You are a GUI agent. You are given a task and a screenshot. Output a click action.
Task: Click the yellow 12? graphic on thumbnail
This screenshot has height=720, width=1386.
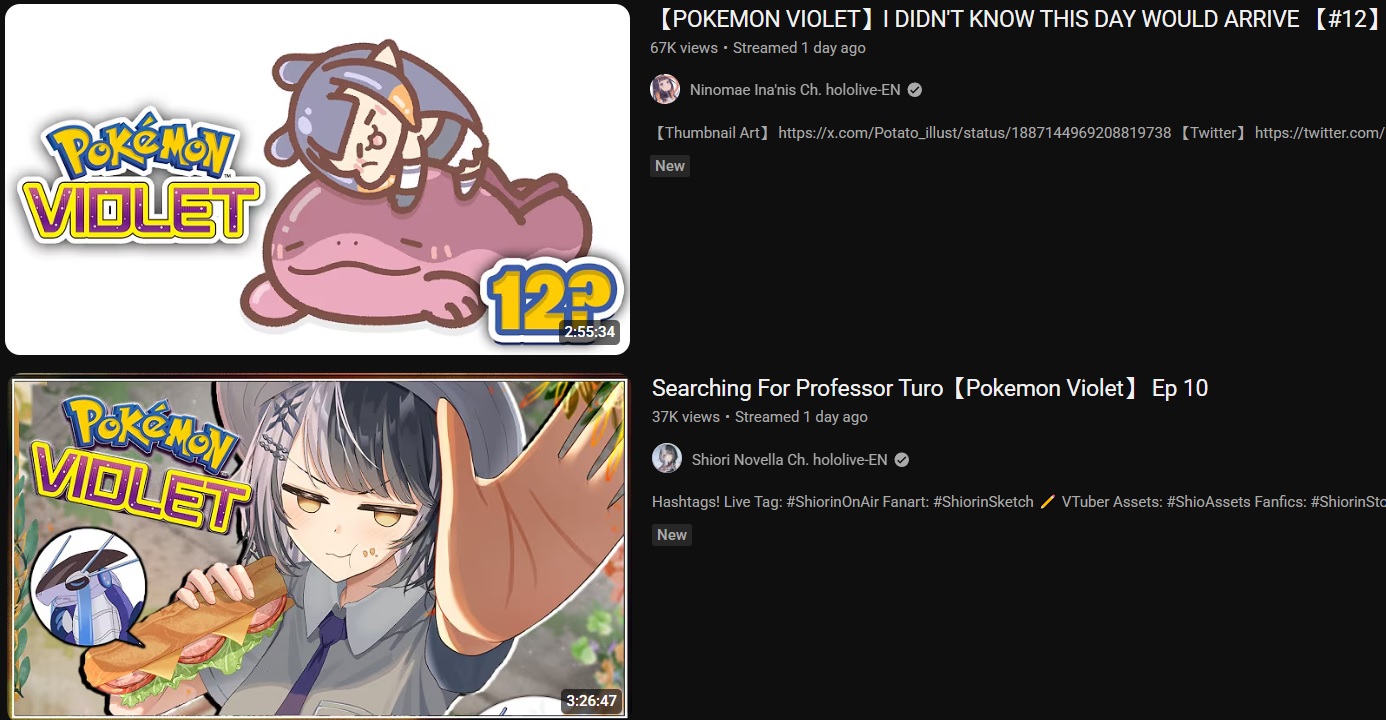[552, 298]
